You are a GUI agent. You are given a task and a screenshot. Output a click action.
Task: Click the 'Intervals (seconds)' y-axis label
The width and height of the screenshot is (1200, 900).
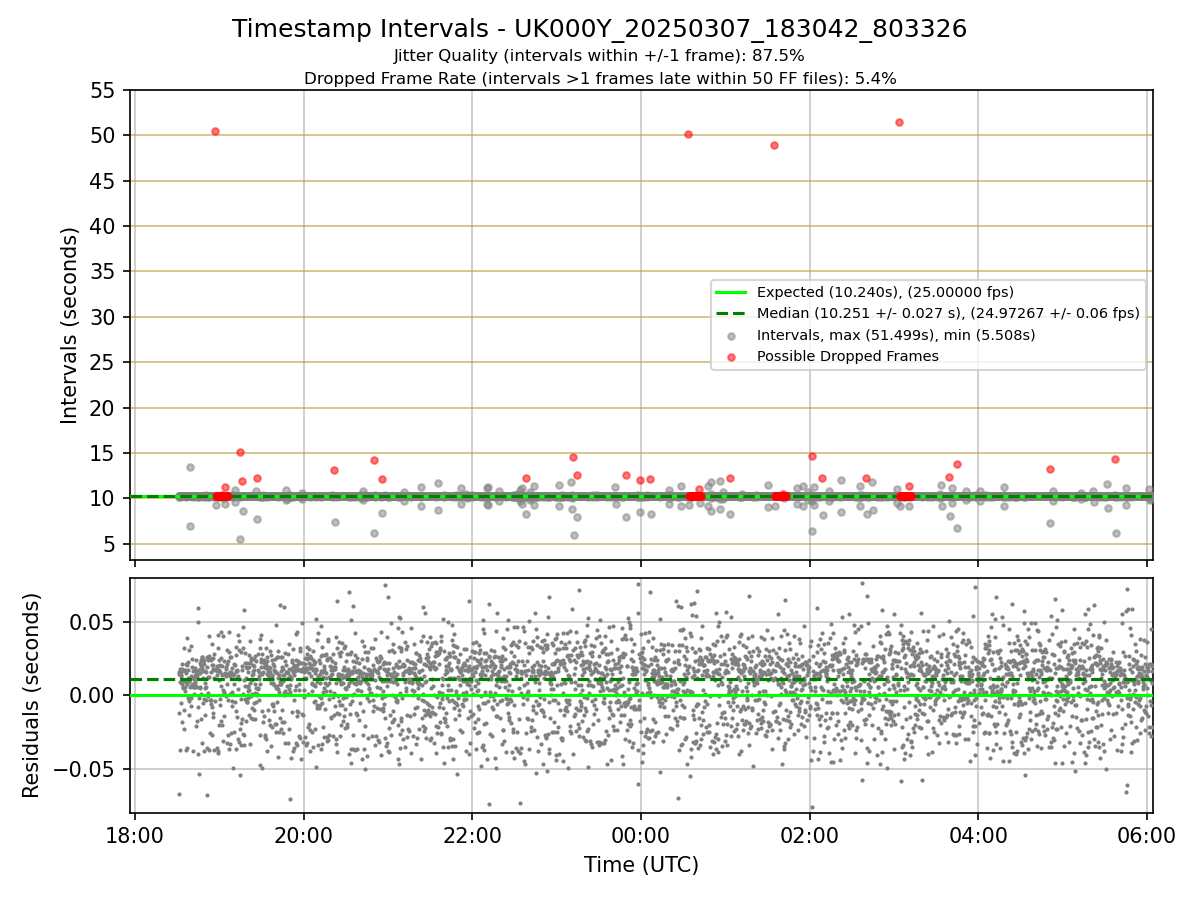(x=69, y=325)
